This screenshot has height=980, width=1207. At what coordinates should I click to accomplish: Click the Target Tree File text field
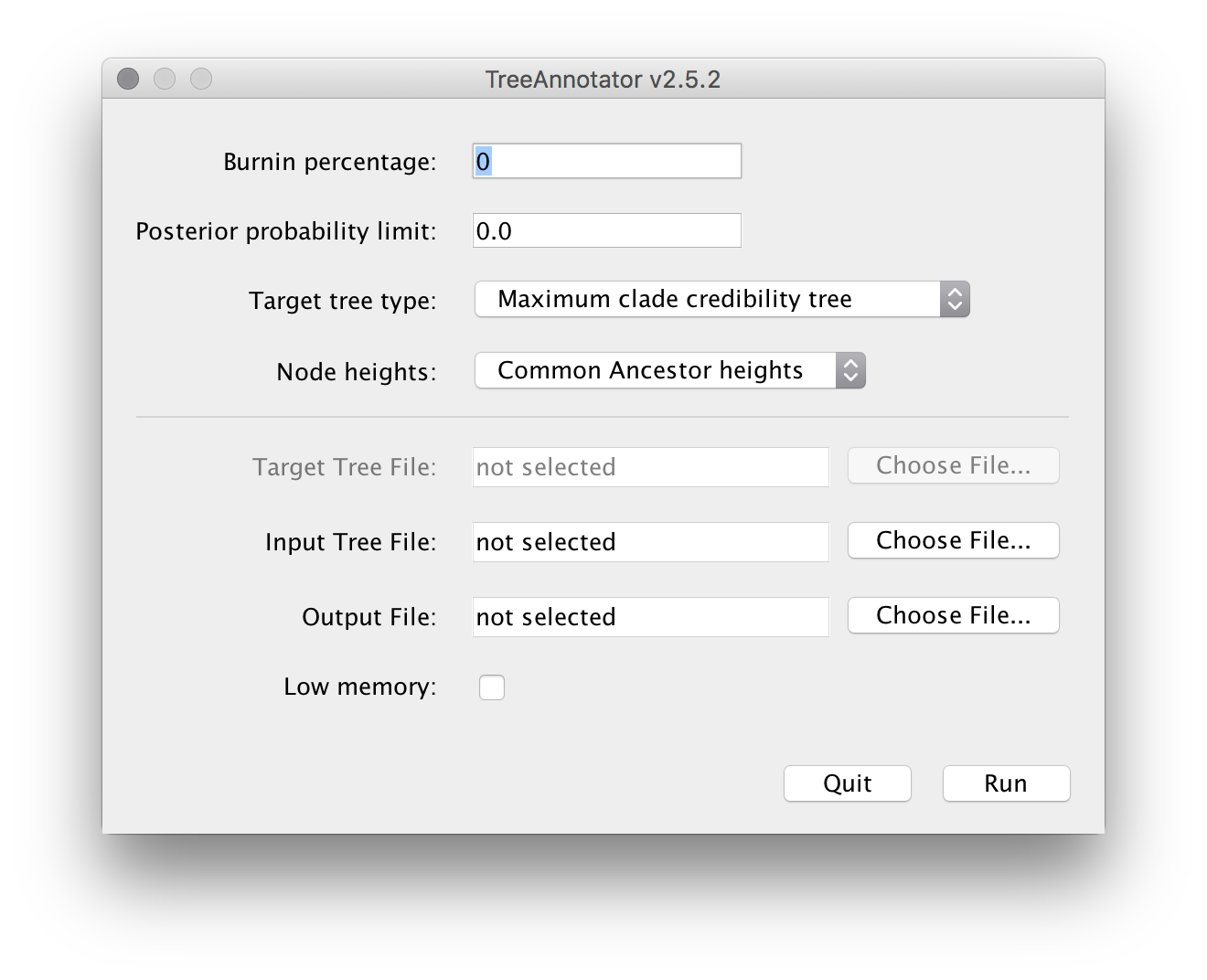pos(650,467)
